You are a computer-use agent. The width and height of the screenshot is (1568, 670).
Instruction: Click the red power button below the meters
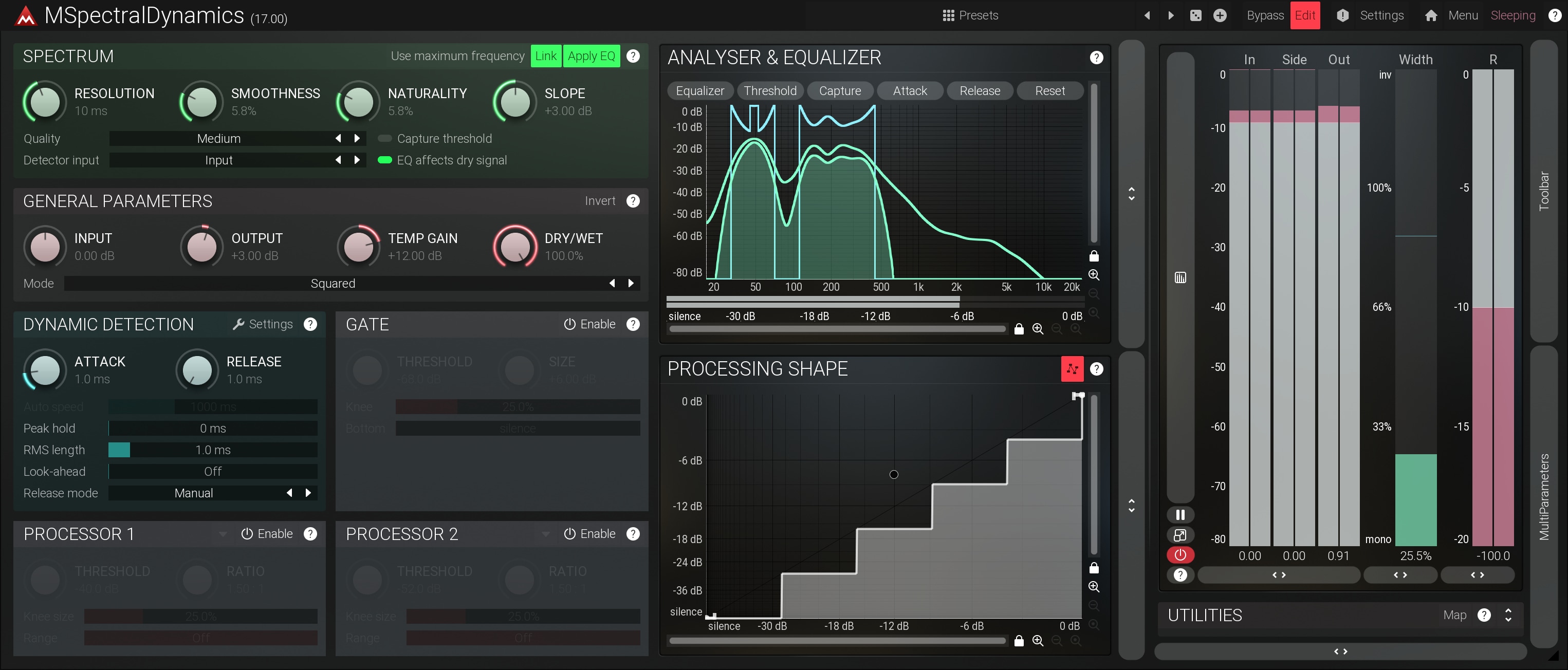click(1179, 555)
